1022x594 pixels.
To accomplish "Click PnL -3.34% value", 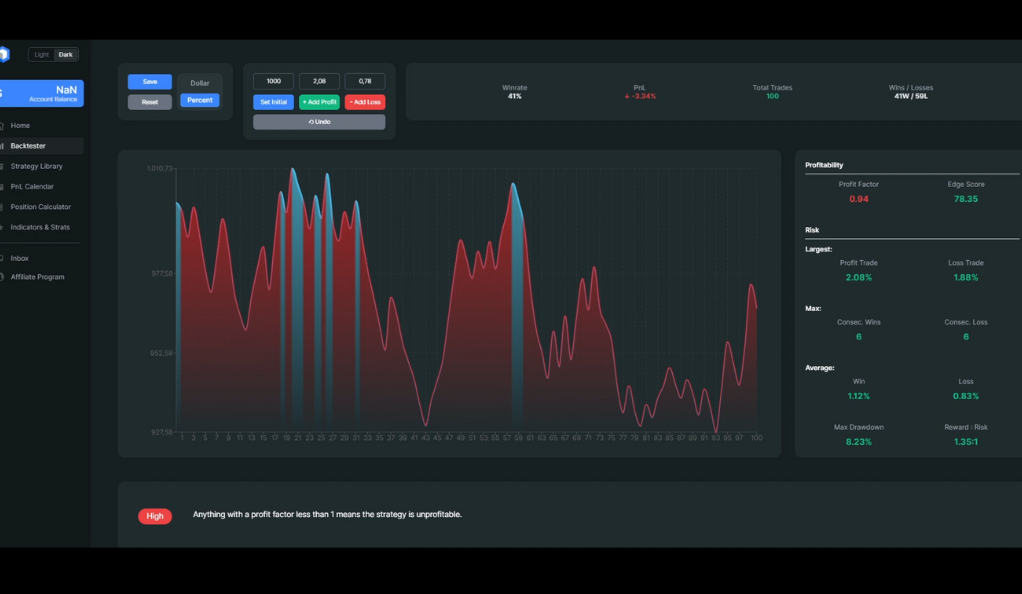I will 640,97.
